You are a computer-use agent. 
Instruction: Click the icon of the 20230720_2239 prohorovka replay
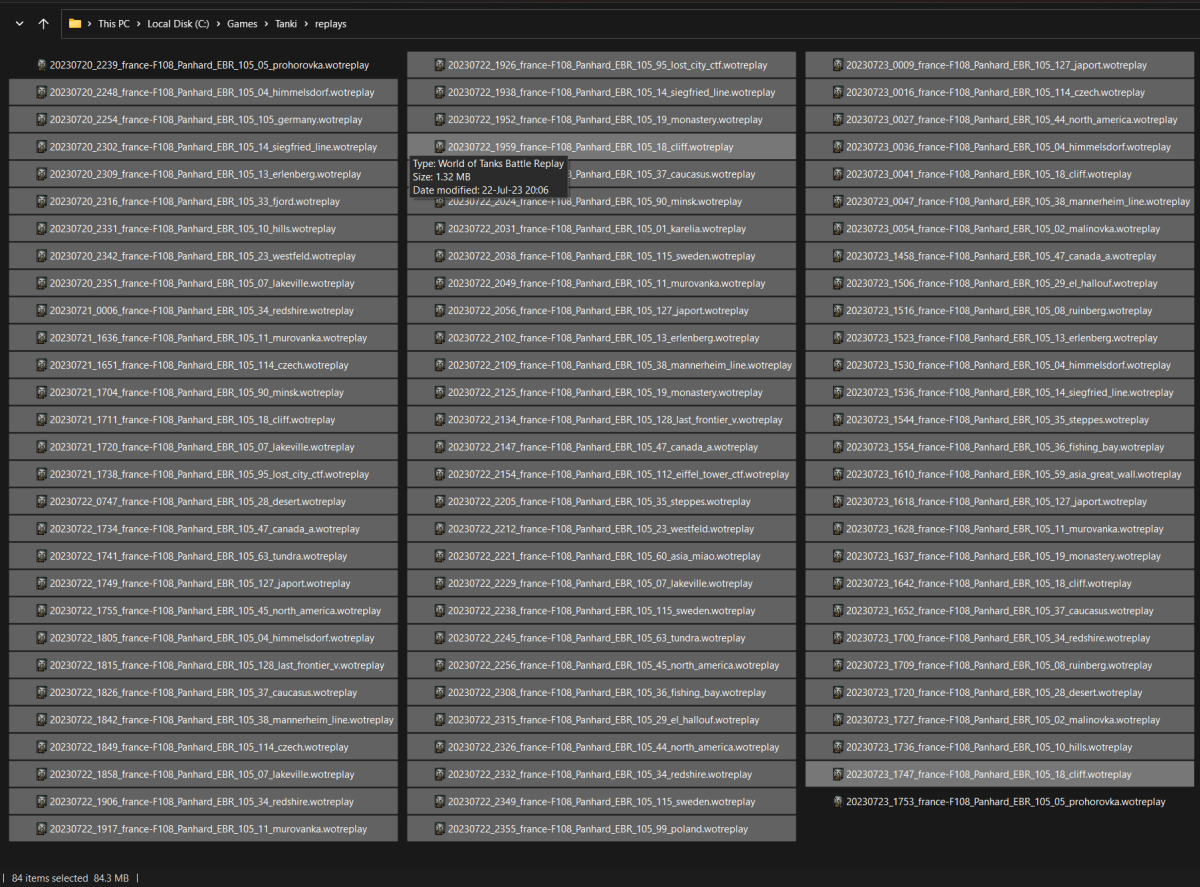pos(41,65)
